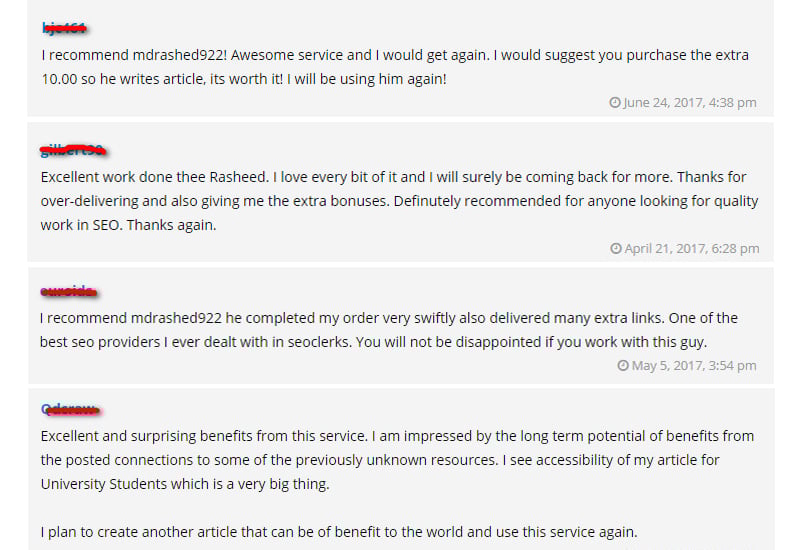800x550 pixels.
Task: Open the May 5, 2017, 3:54 pm timestamp
Action: pos(695,366)
